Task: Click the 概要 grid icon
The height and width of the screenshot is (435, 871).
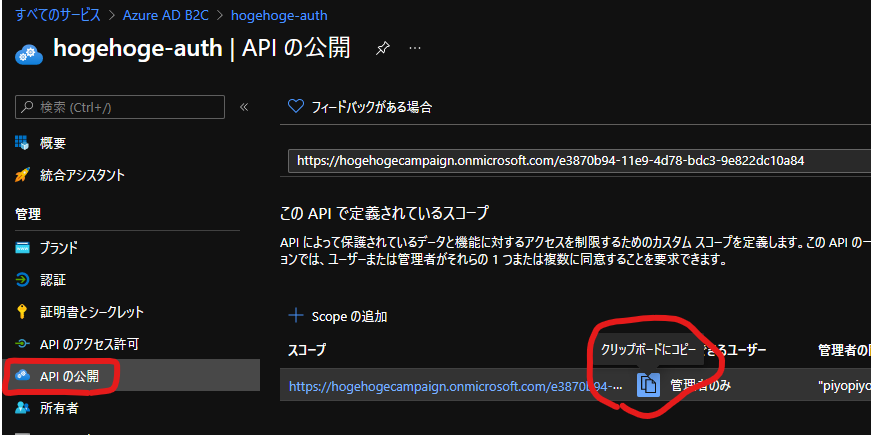Action: (x=22, y=143)
